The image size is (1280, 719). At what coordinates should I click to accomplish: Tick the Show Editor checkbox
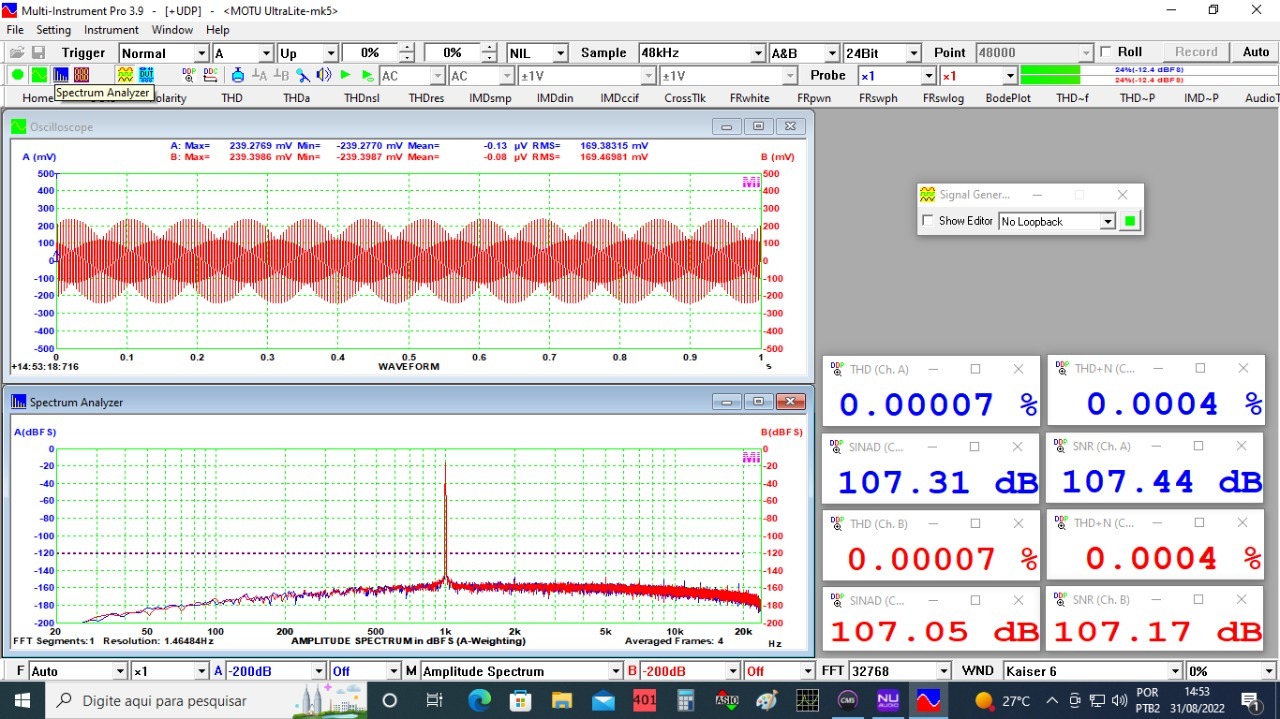coord(928,221)
